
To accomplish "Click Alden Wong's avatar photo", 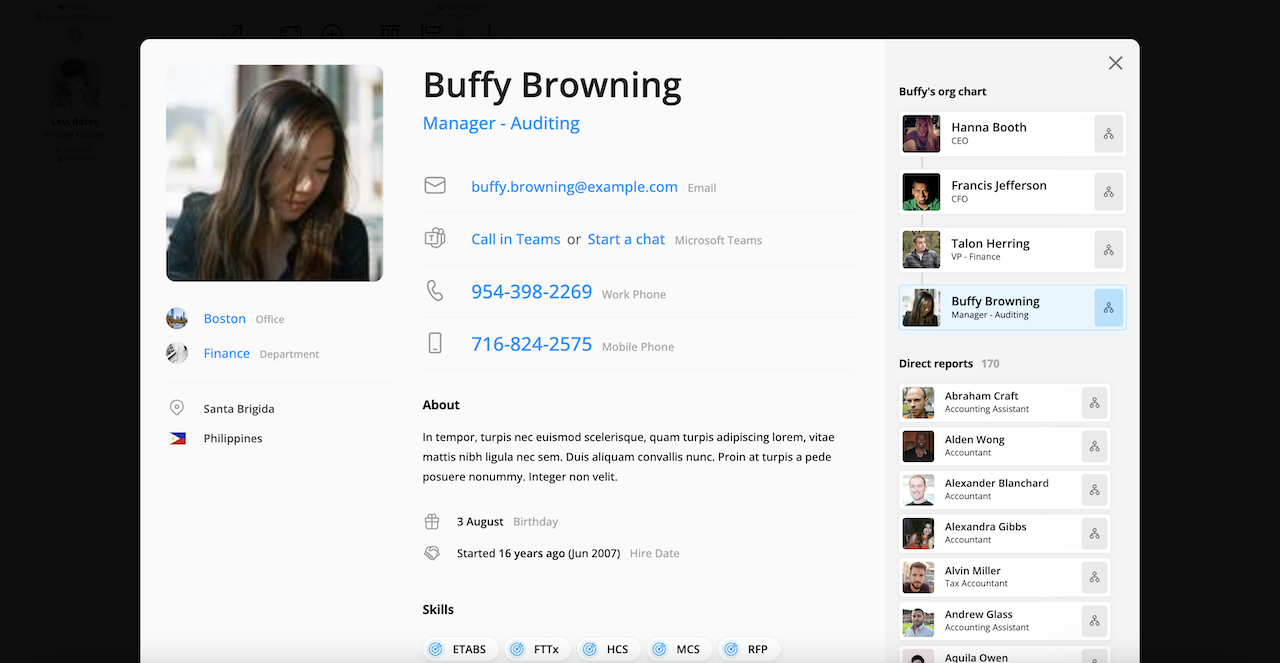I will pos(918,446).
